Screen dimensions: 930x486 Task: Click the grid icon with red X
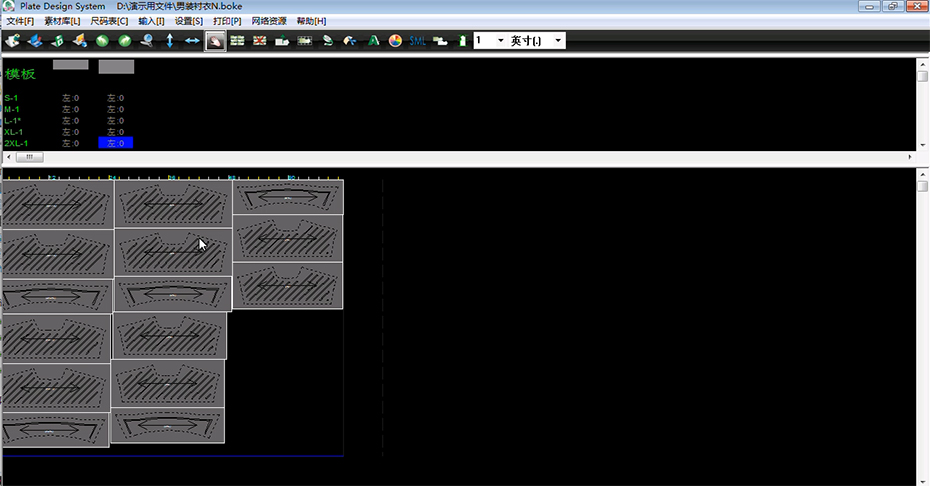click(260, 41)
